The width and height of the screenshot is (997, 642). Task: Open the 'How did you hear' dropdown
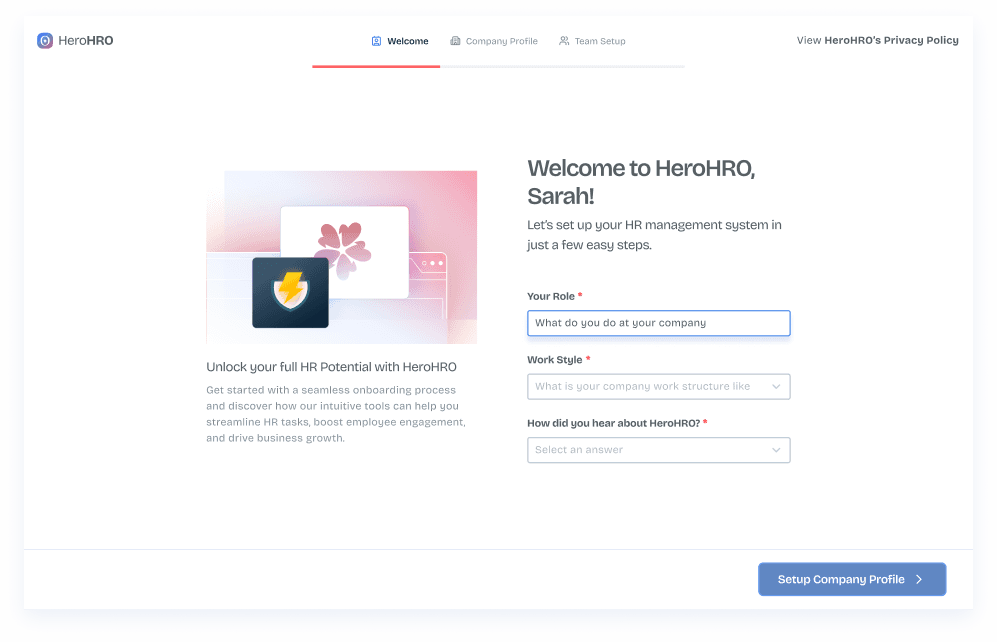coord(659,450)
